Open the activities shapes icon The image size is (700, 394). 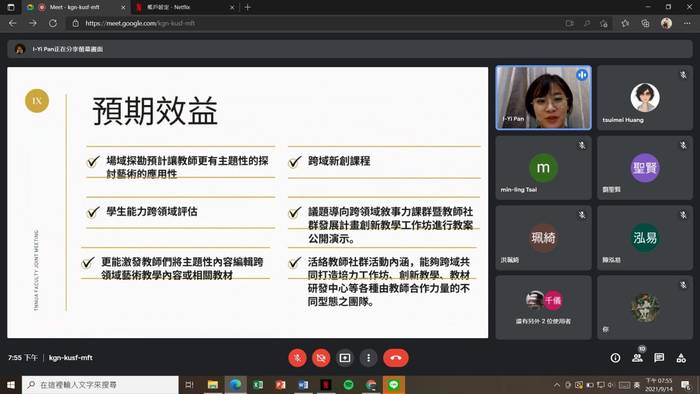click(681, 358)
